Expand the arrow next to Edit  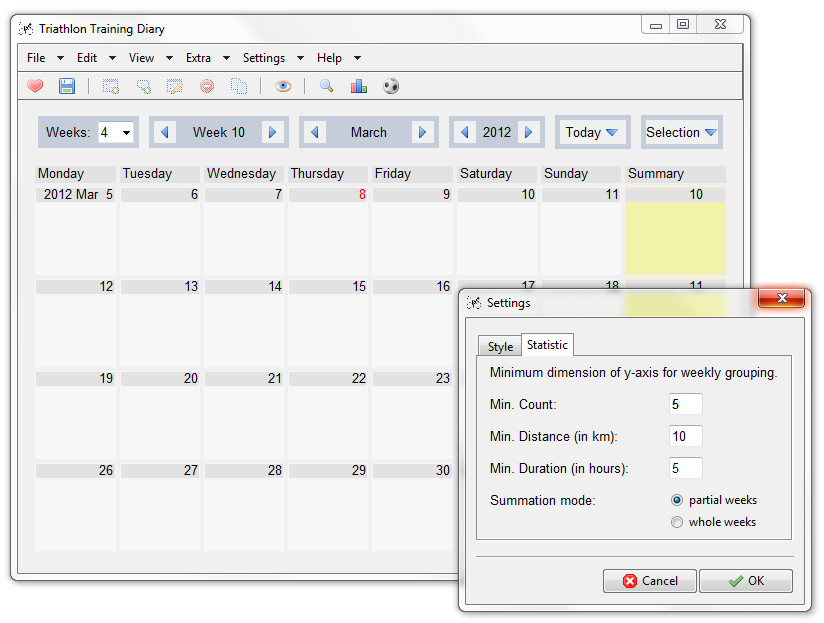[x=112, y=58]
